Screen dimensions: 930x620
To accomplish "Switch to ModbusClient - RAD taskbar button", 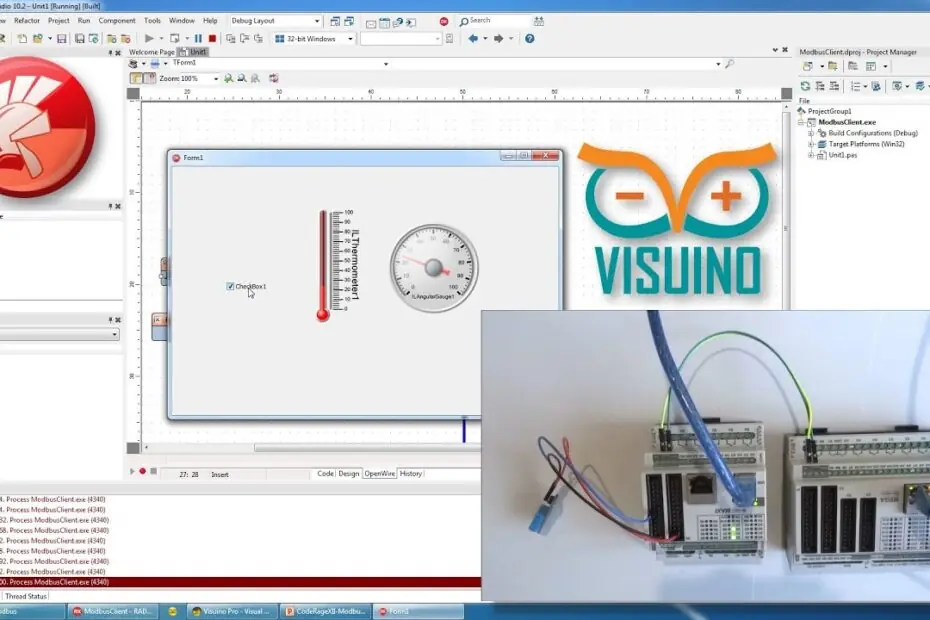I will 112,611.
